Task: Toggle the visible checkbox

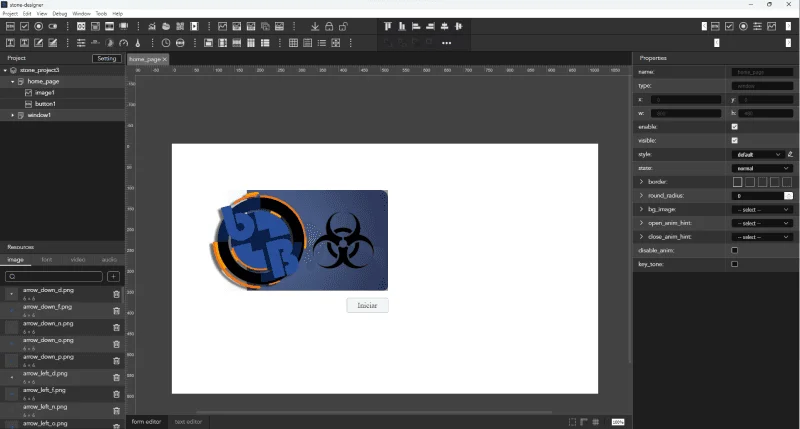Action: tap(735, 140)
